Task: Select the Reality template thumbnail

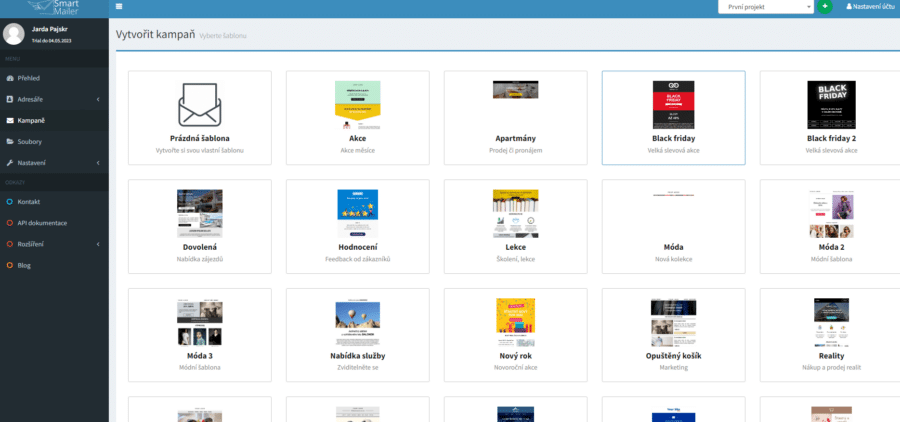Action: point(831,323)
